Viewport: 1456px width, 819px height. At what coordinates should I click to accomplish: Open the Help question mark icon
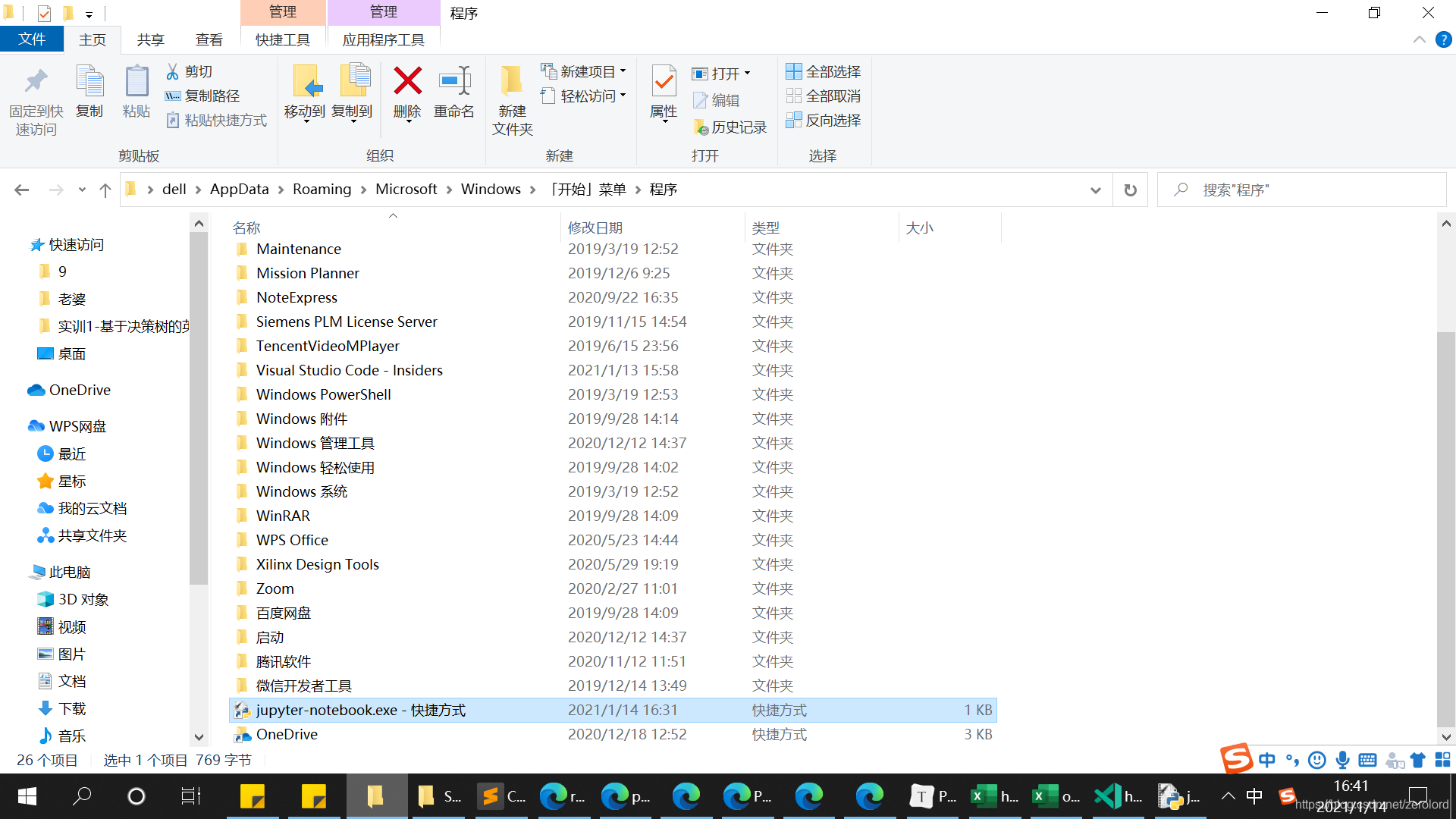pos(1444,39)
